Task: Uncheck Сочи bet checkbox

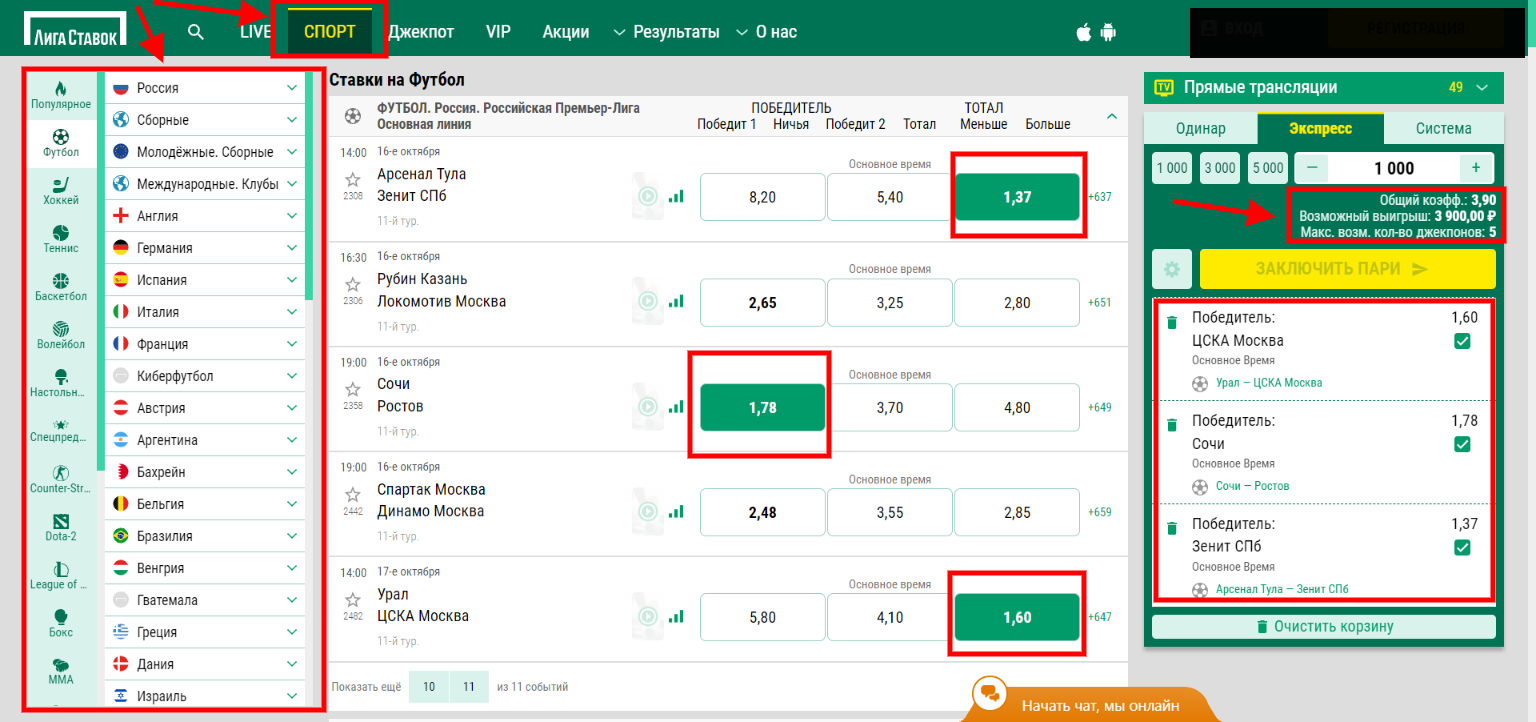Action: pos(1462,444)
